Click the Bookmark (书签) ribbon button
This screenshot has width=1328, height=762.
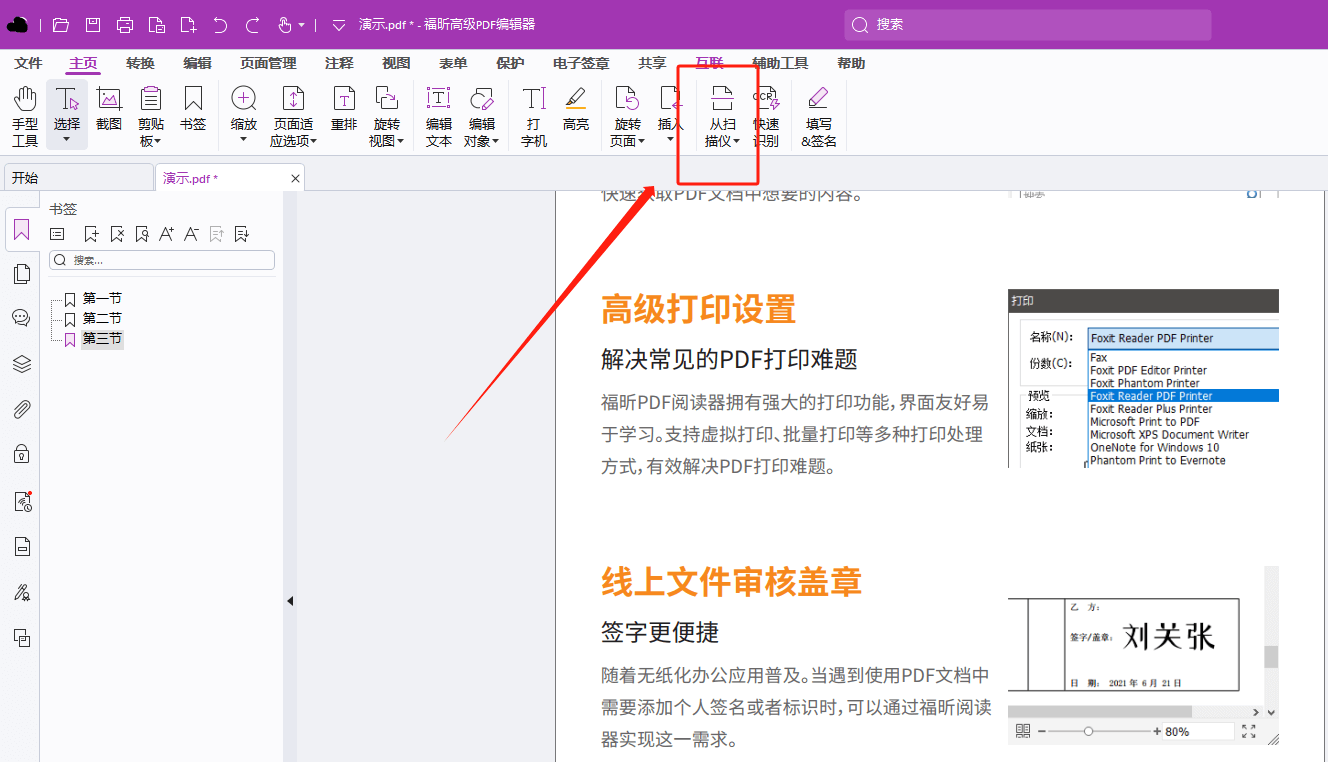[193, 110]
